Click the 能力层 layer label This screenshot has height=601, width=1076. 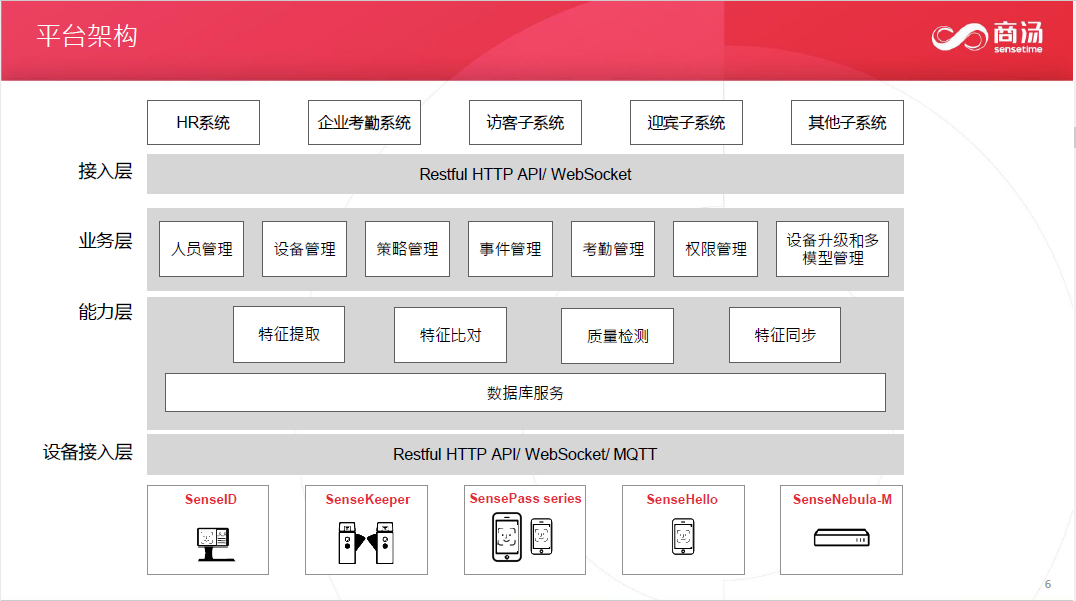[105, 312]
